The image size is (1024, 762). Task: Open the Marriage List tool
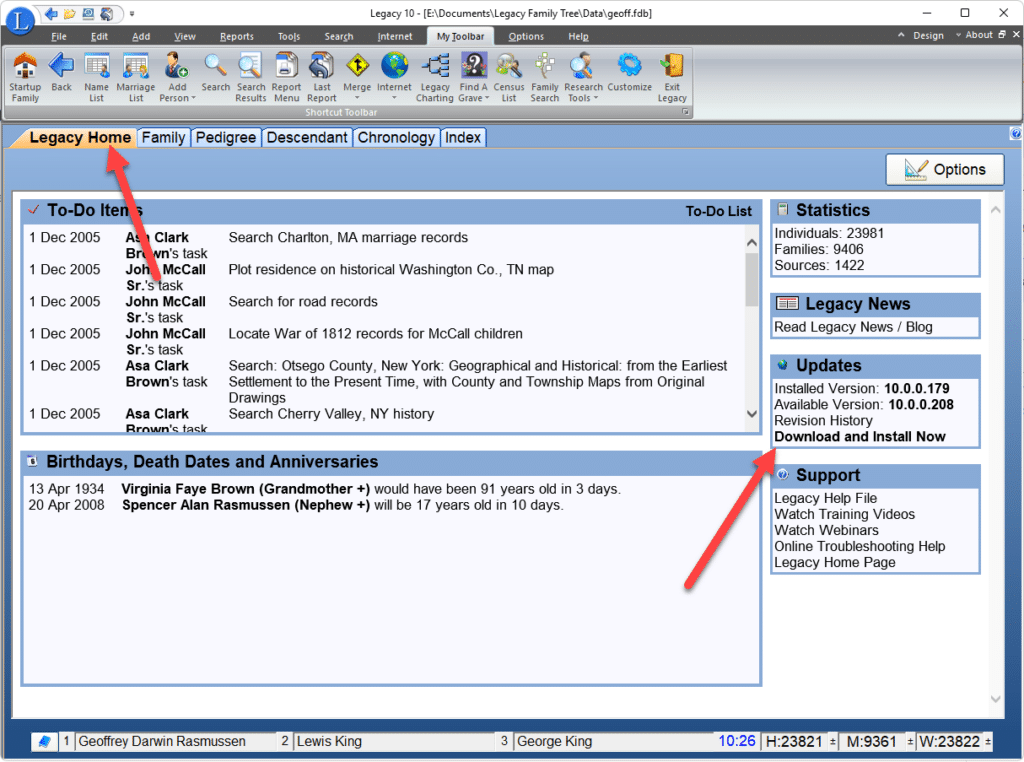[x=136, y=78]
